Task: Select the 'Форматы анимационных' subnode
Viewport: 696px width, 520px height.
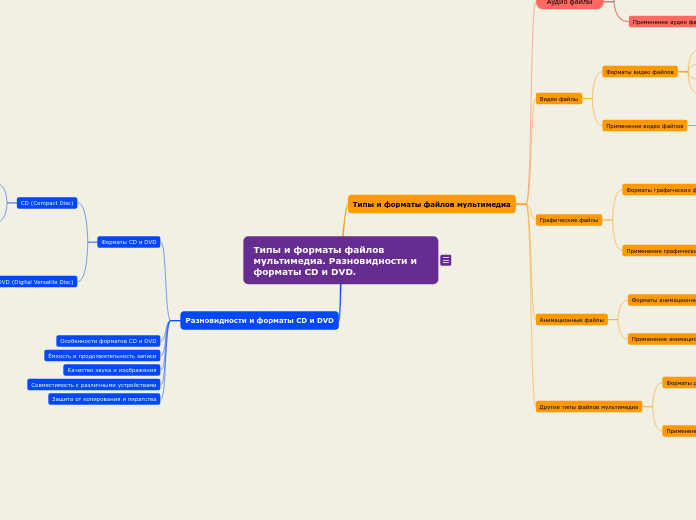Action: 662,300
